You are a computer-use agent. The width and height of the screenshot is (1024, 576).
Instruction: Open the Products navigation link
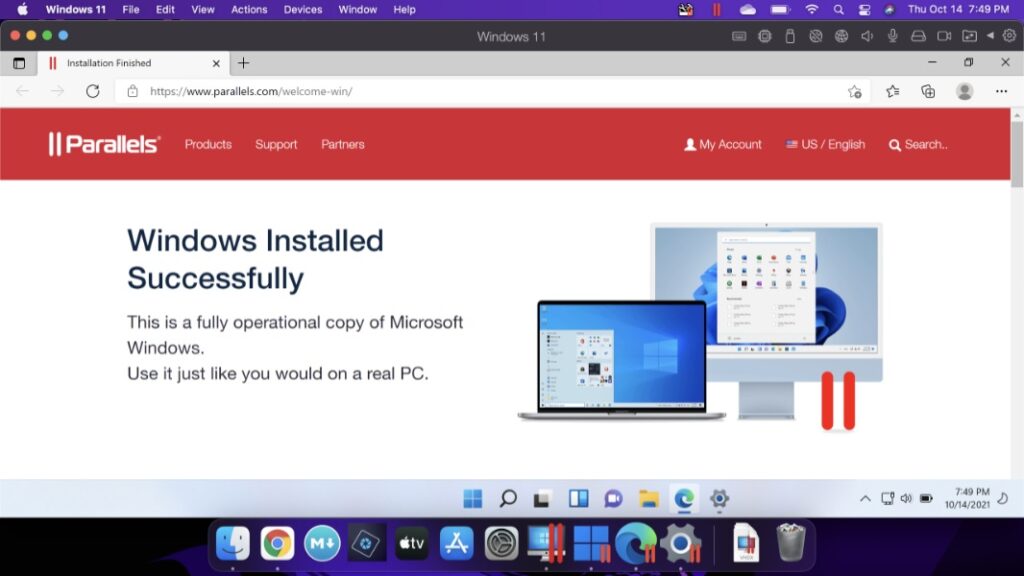pos(207,144)
